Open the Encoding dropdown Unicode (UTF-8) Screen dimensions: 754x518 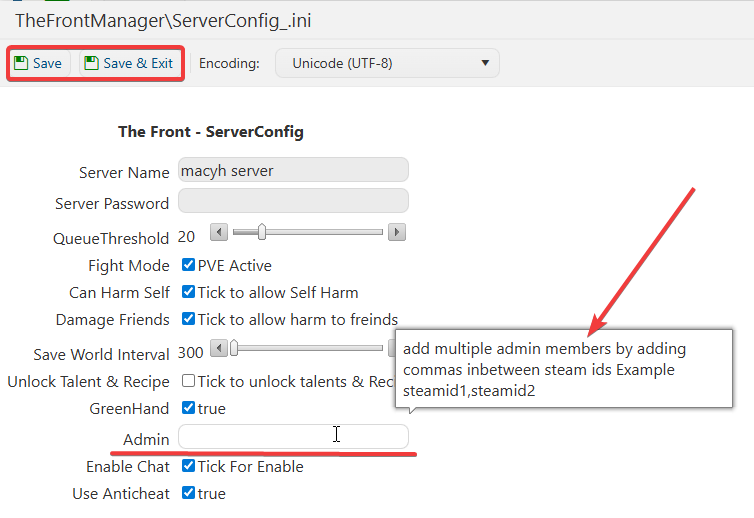tap(387, 63)
